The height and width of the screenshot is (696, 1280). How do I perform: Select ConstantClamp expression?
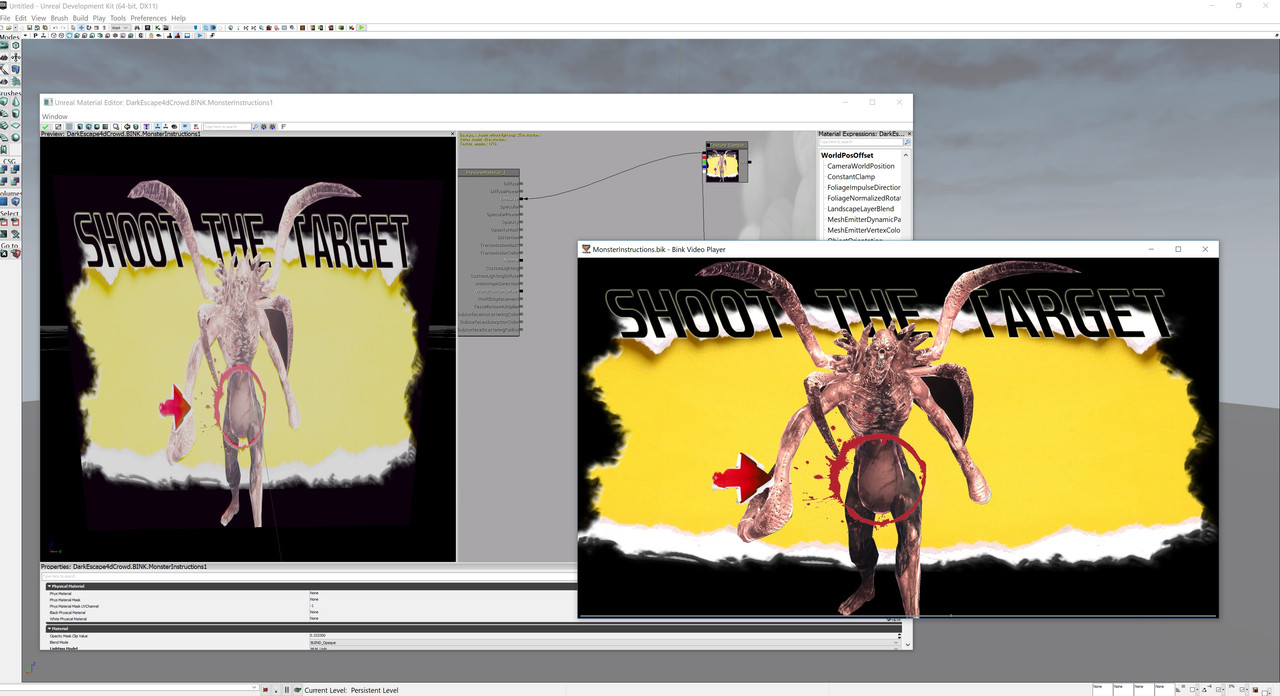(851, 177)
